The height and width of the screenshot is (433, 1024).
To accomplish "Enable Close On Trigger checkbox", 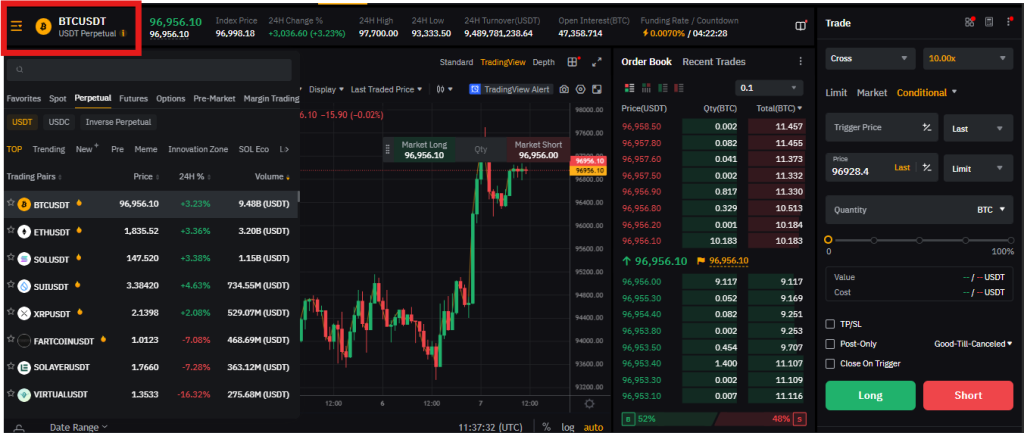I will pyautogui.click(x=830, y=364).
